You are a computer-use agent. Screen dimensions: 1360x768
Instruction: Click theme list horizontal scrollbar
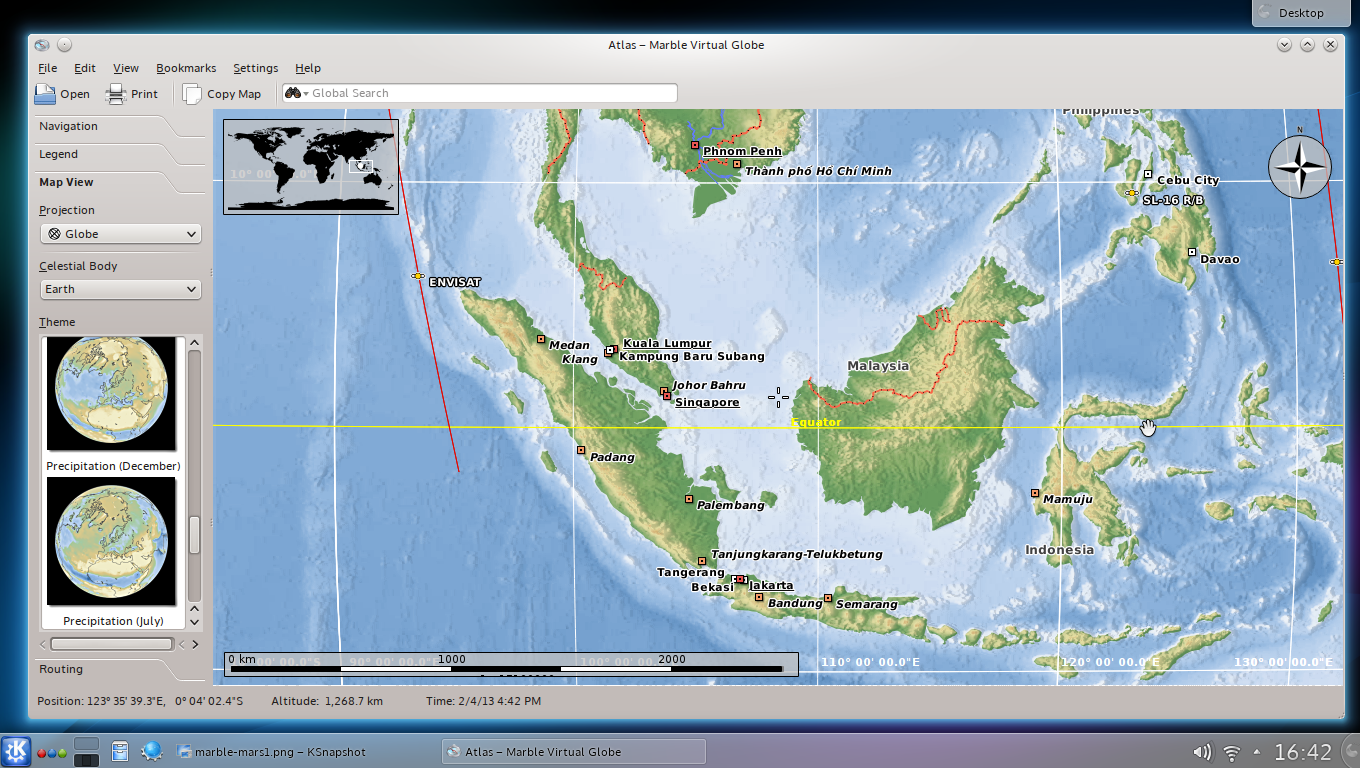tap(112, 644)
